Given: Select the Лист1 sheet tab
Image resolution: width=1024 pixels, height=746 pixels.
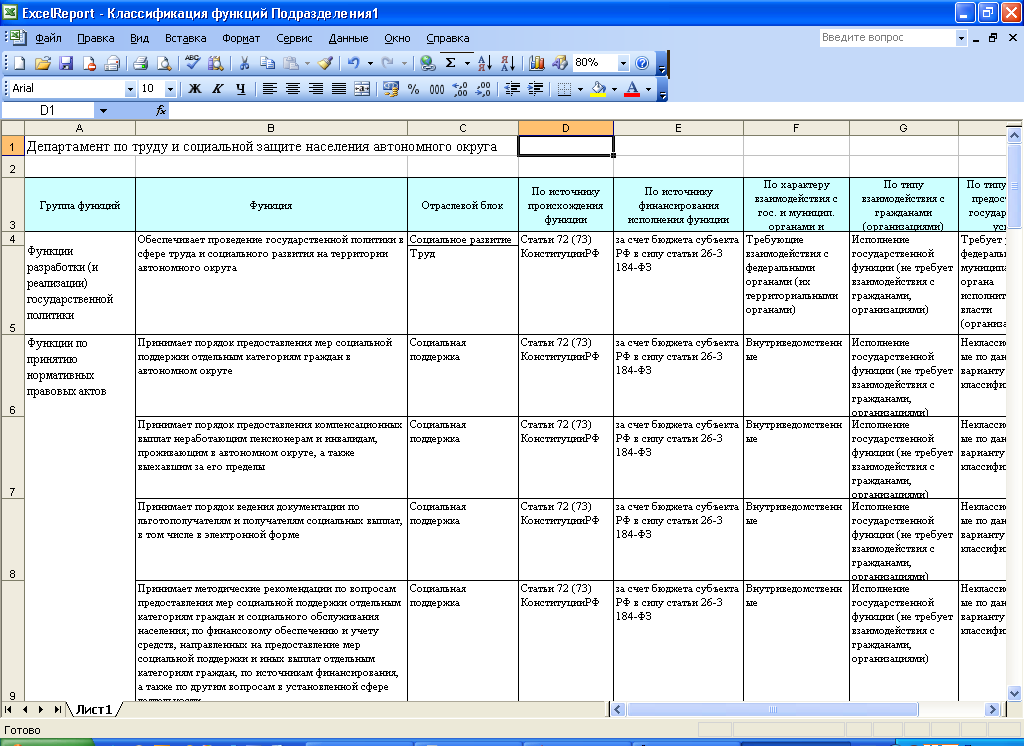Looking at the screenshot, I should (94, 709).
